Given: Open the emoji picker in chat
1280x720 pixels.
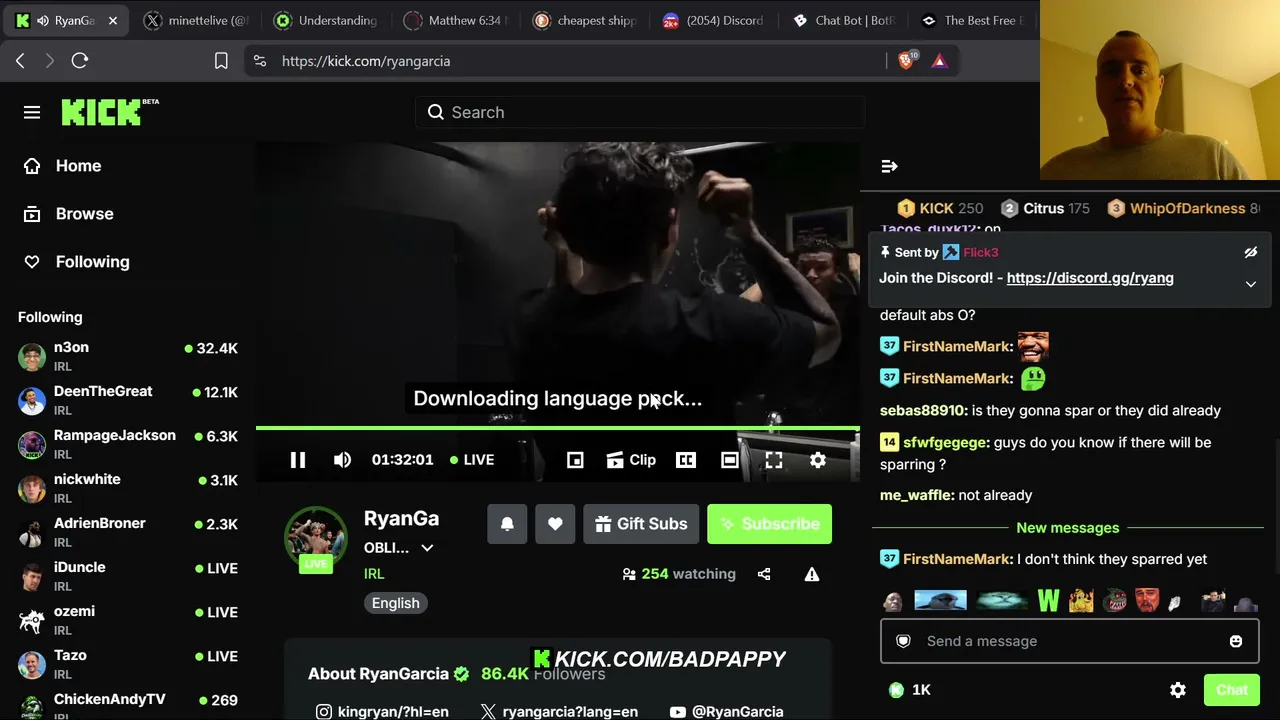Looking at the screenshot, I should click(x=1236, y=641).
